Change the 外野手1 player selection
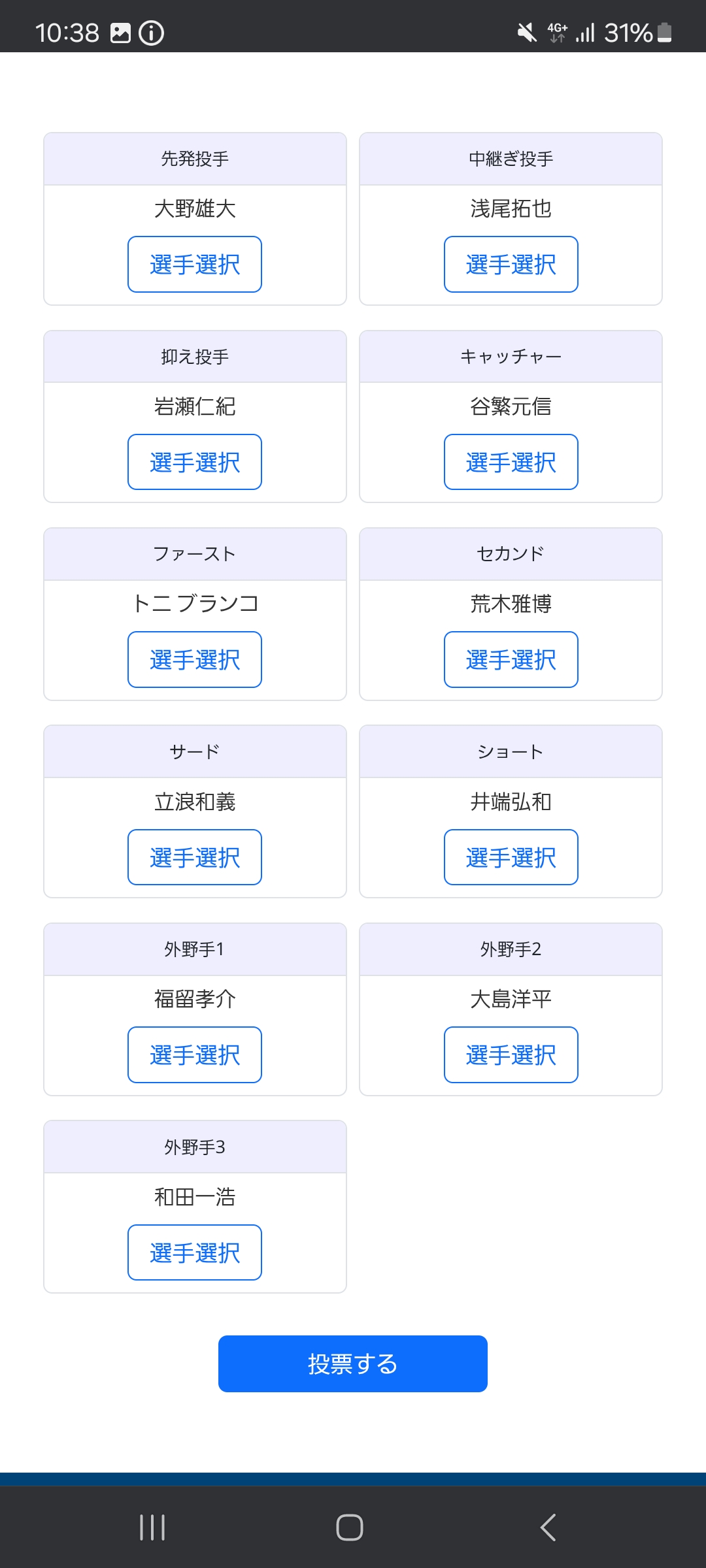 (x=195, y=1055)
